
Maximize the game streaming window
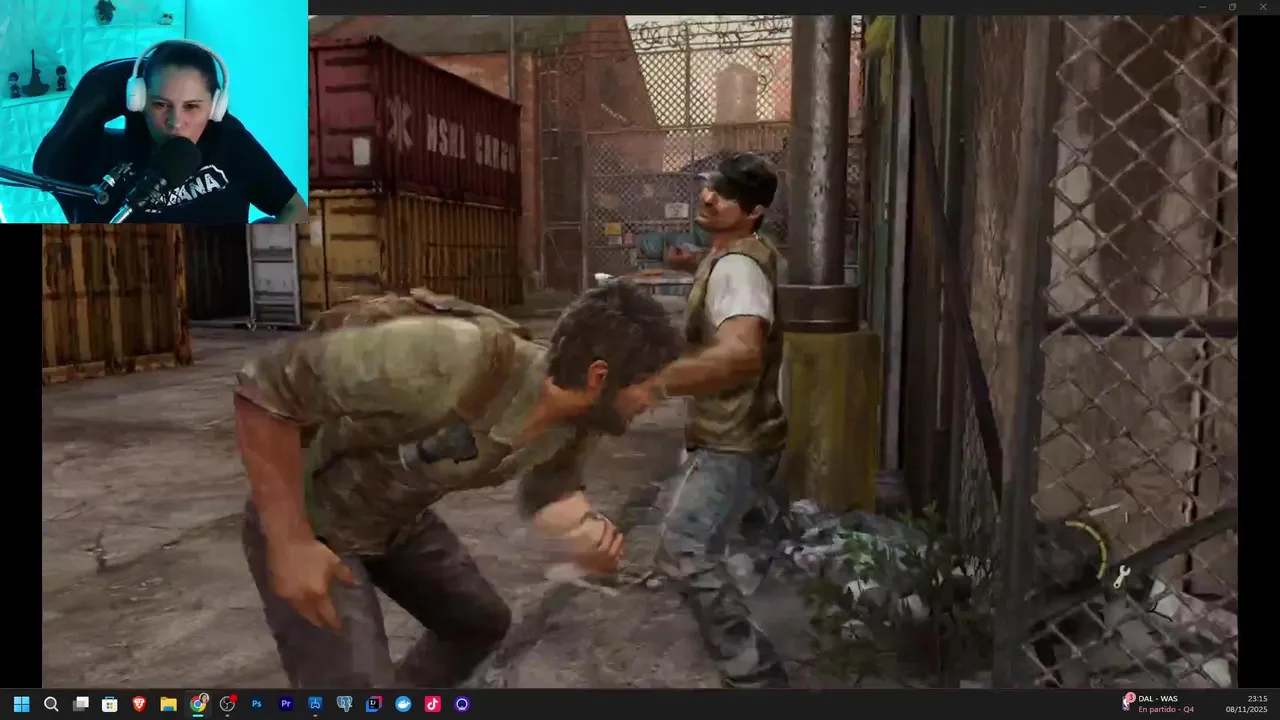point(1232,7)
